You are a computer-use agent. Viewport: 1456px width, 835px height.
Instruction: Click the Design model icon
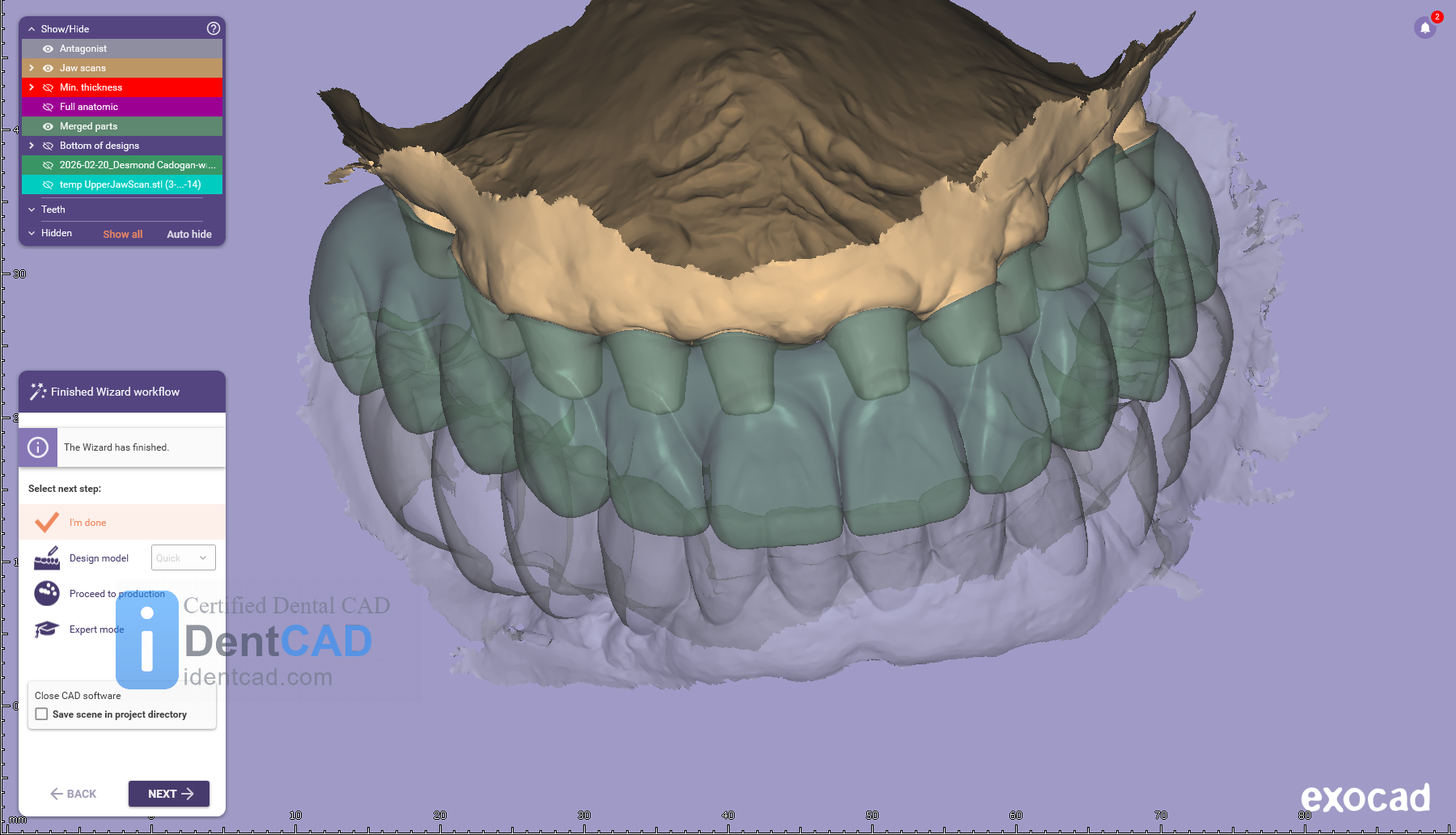point(47,558)
